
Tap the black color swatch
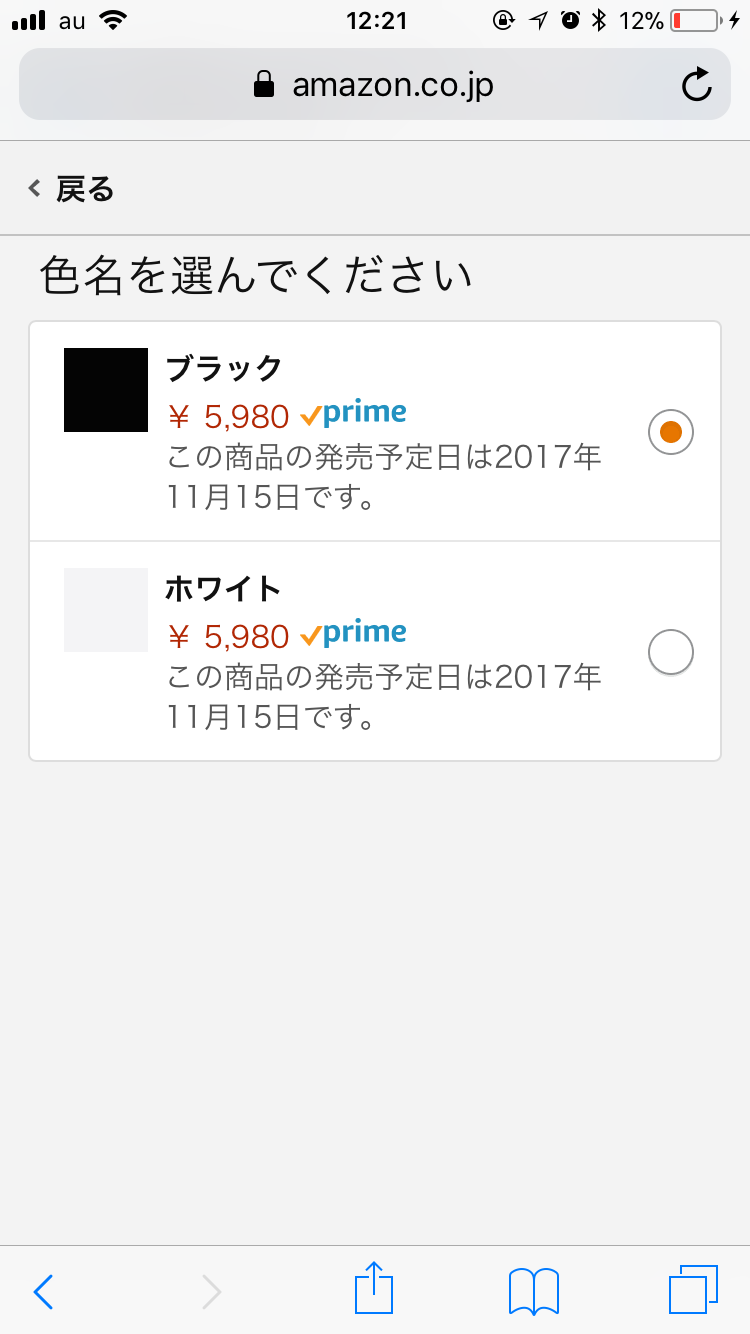[x=106, y=390]
